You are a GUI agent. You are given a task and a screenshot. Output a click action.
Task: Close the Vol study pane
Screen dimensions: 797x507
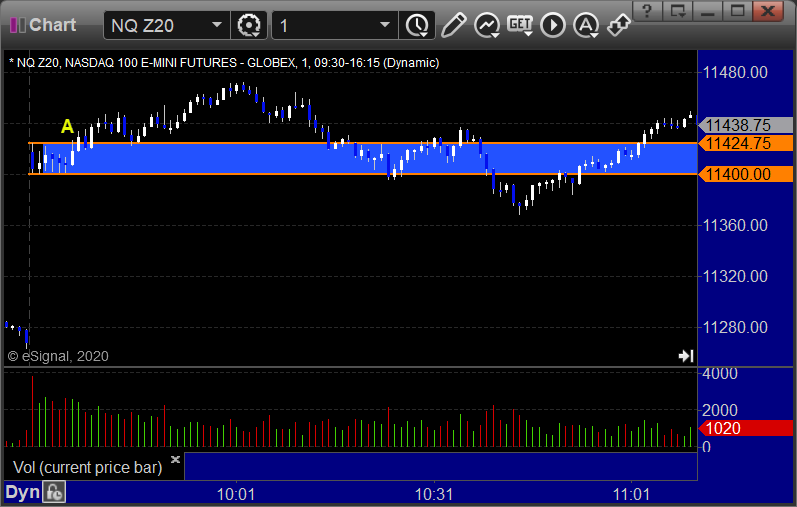coord(175,460)
